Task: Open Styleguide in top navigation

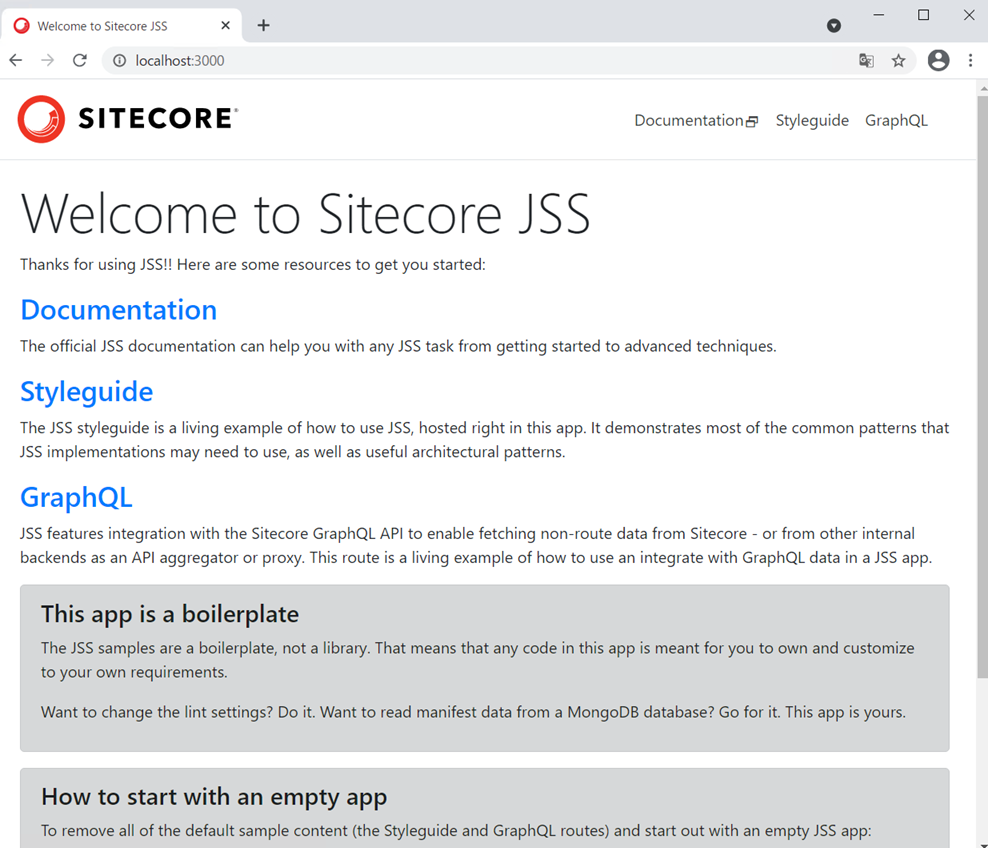Action: pyautogui.click(x=812, y=120)
